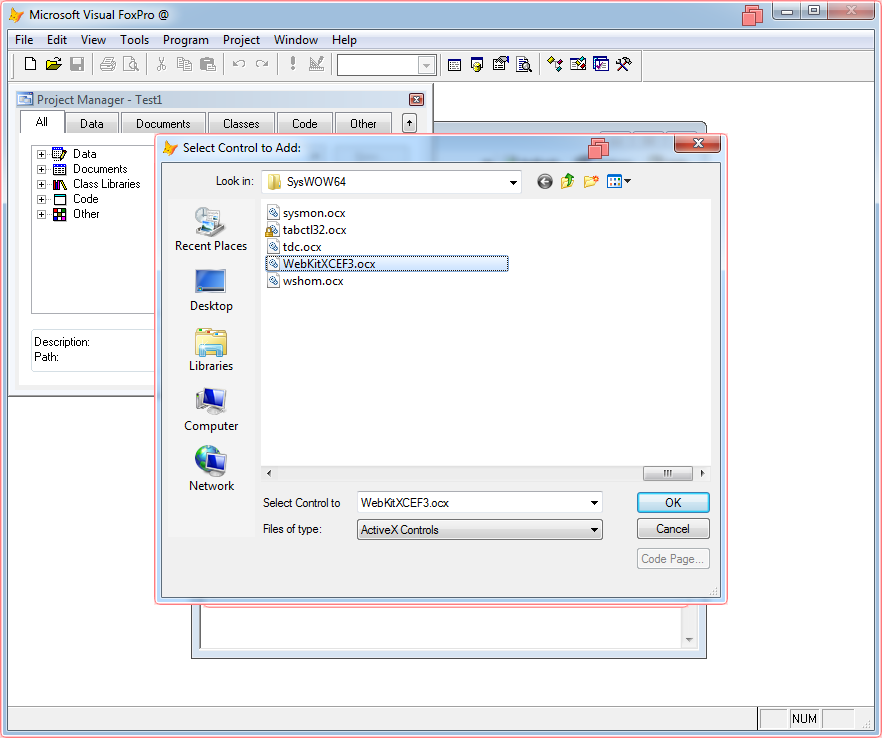The image size is (882, 738).
Task: Open the Task Pane toolbar icon
Action: (x=601, y=64)
